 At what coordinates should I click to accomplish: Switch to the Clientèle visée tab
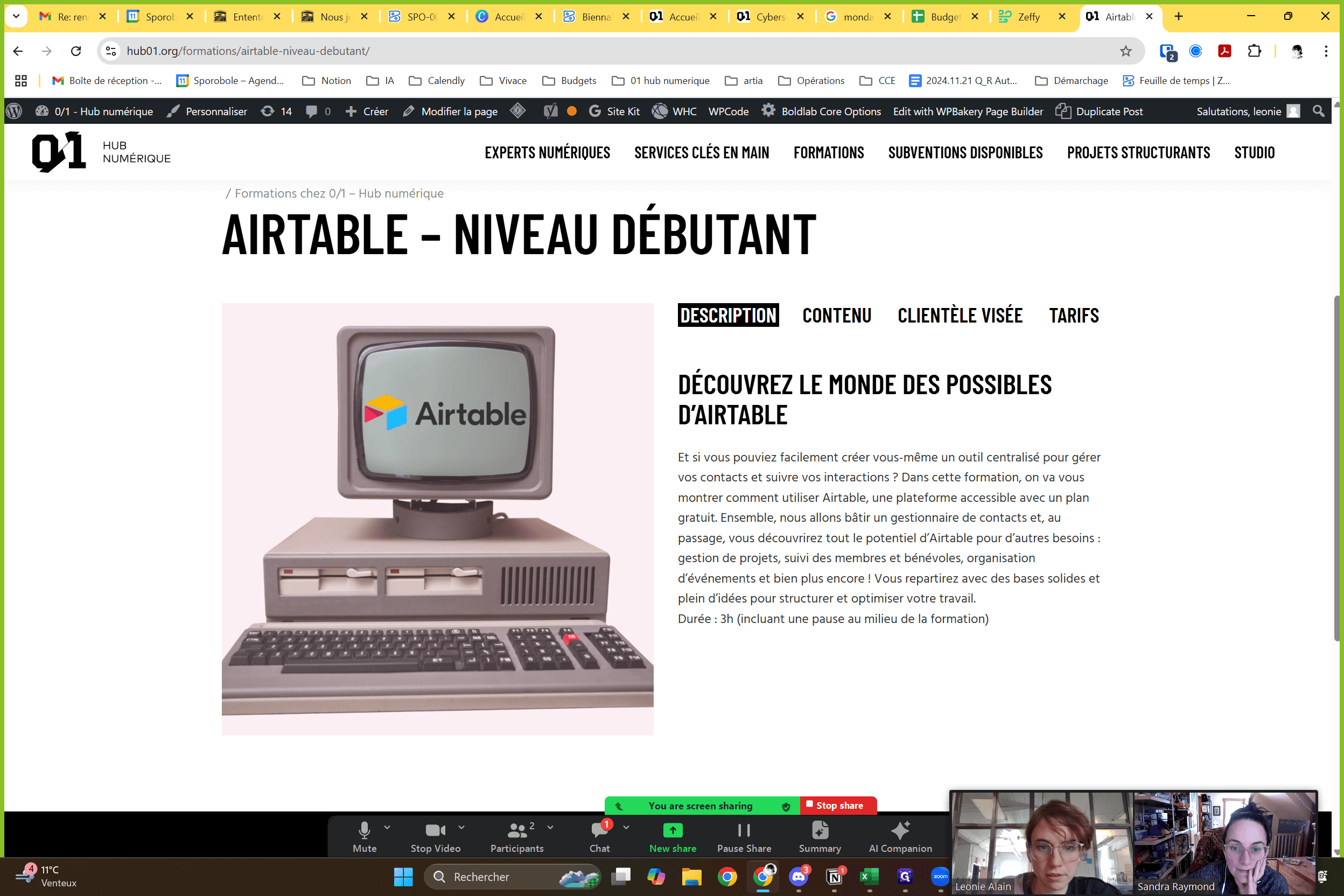[960, 315]
